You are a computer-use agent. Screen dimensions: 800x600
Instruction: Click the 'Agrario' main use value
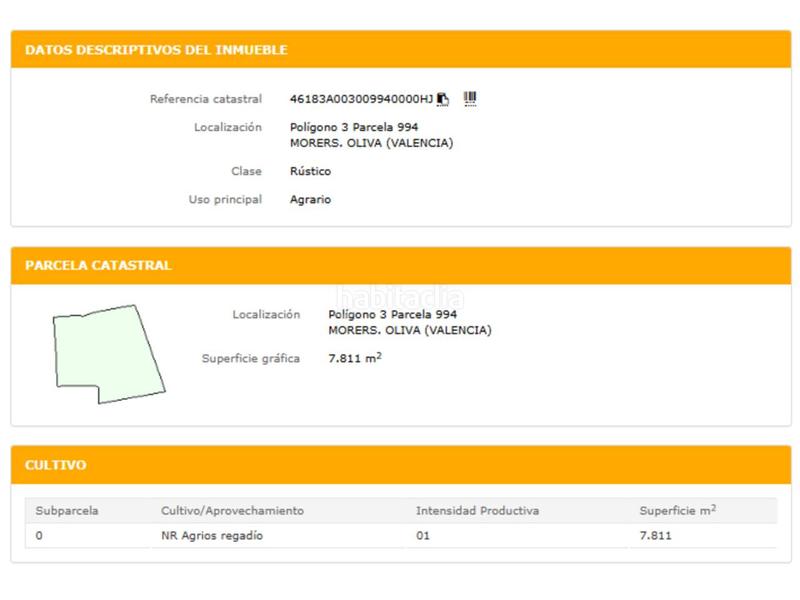[310, 199]
